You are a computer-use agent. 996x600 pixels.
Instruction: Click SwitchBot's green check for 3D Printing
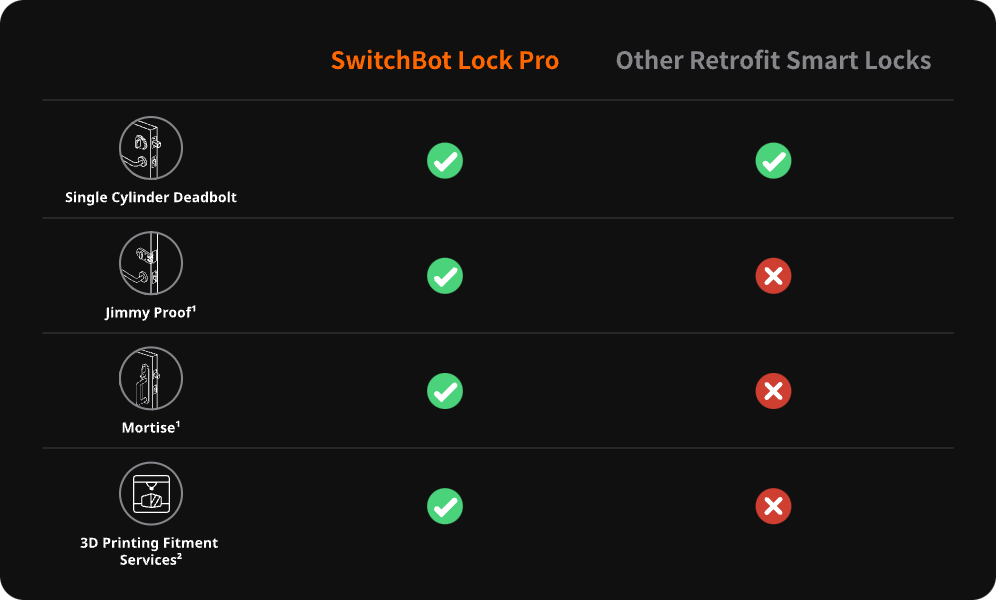(x=445, y=506)
